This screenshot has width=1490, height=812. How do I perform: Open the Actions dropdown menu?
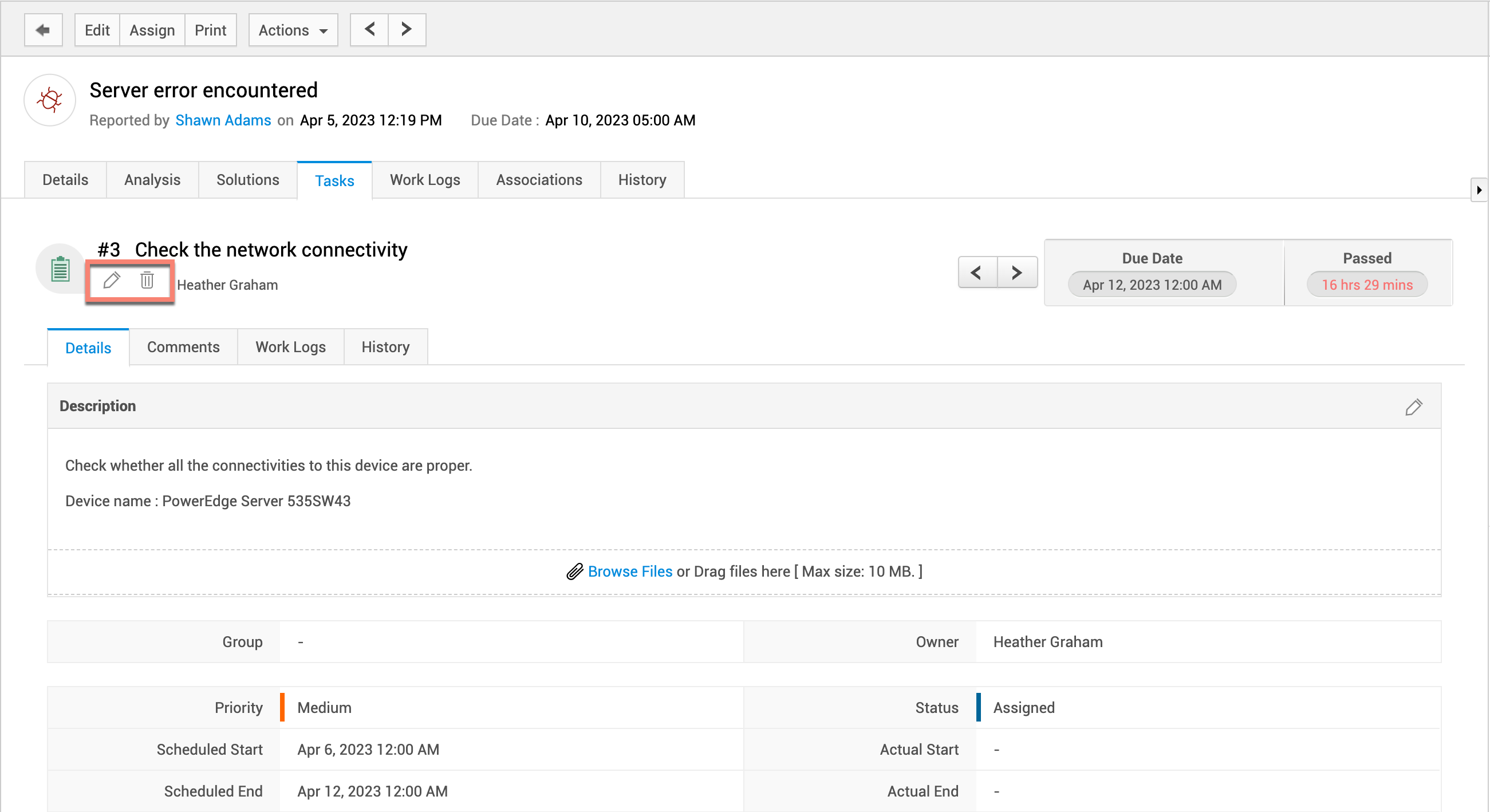293,30
